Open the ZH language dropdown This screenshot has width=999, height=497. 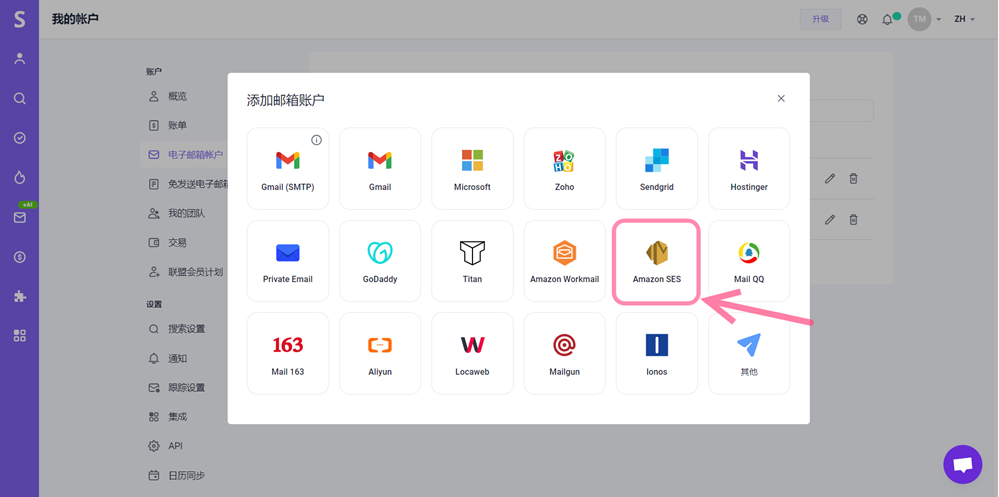964,19
